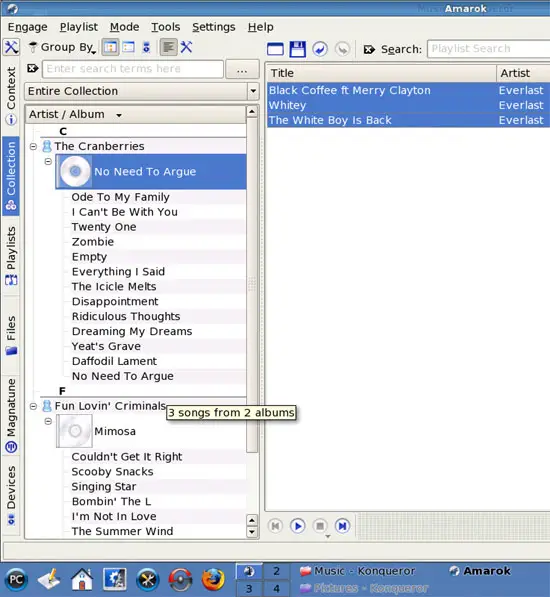This screenshot has width=550, height=597.
Task: Switch to the Magnatune sidebar tab
Action: (x=11, y=416)
